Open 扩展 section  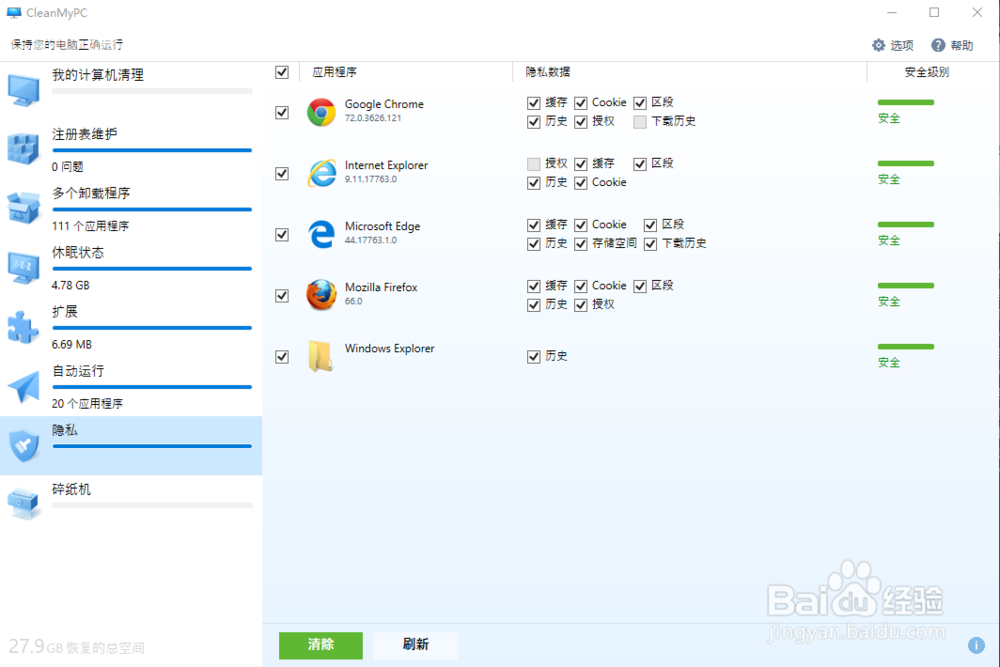[x=131, y=328]
